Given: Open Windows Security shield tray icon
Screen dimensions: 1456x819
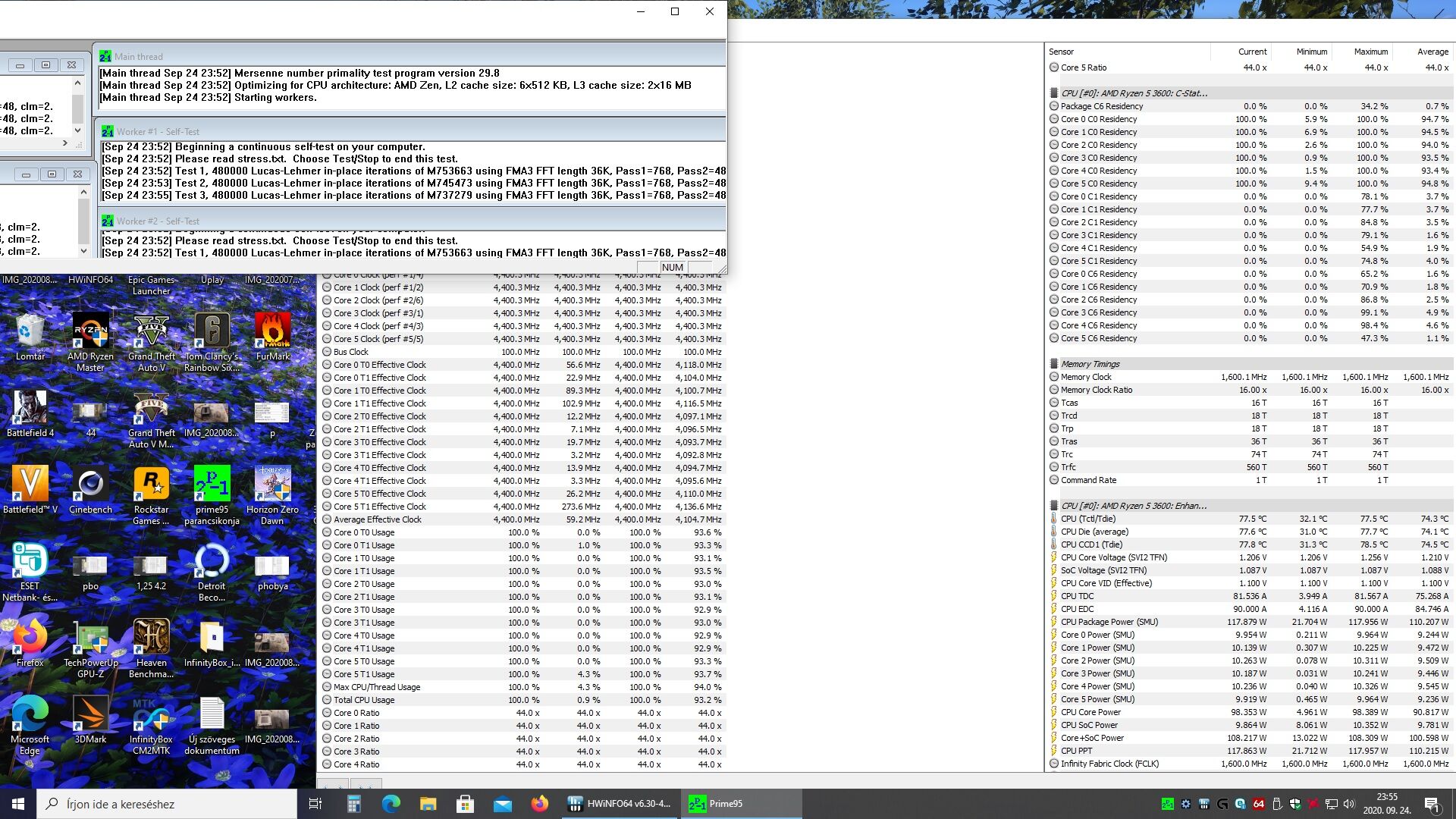Looking at the screenshot, I should pos(1295,804).
